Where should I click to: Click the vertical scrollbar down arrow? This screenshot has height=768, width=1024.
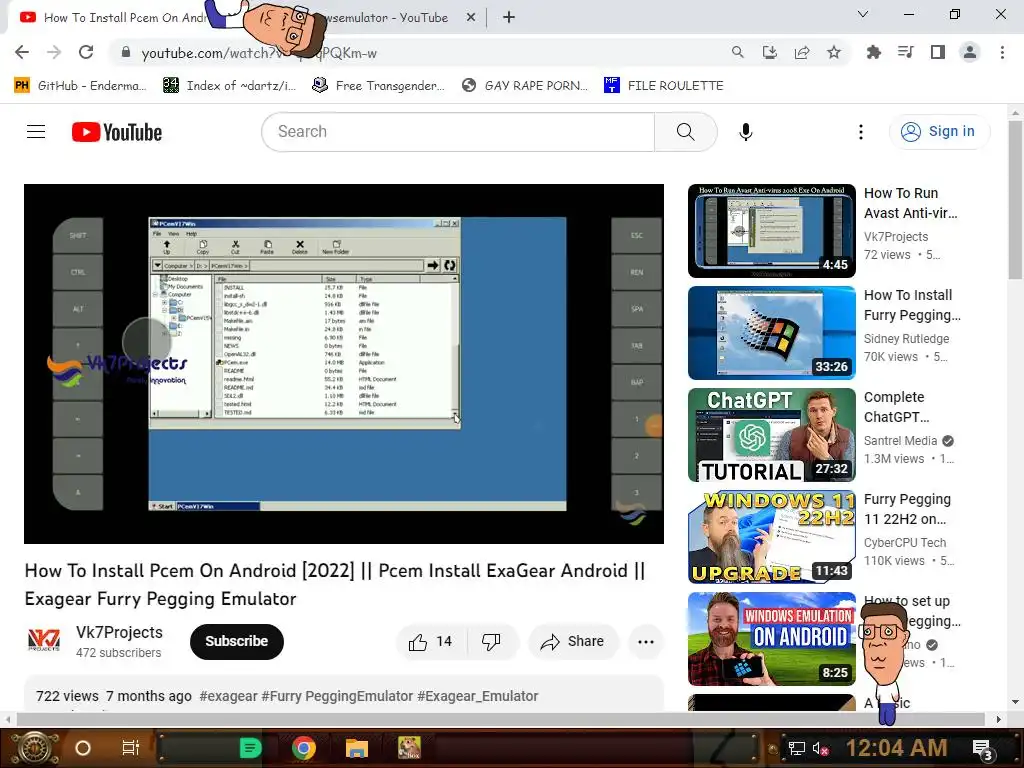point(1015,702)
